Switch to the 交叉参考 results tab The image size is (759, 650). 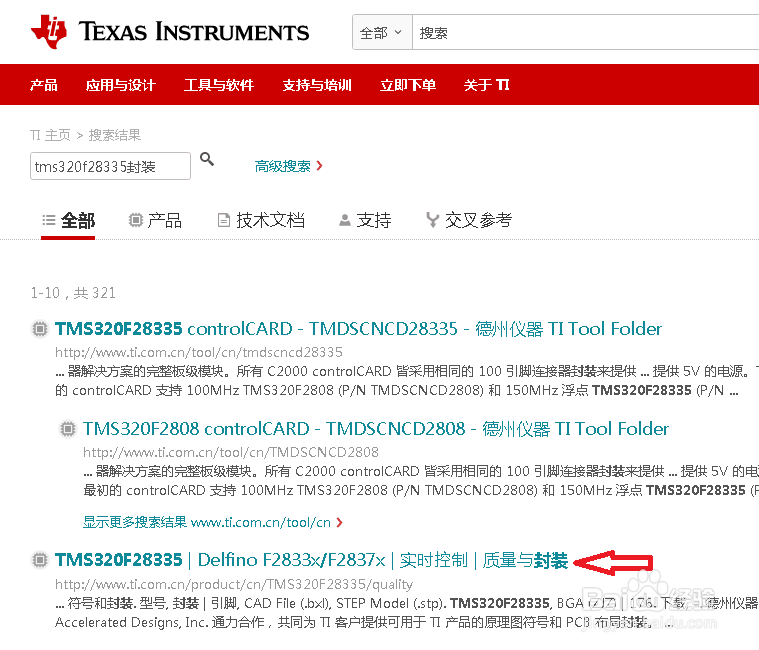tap(469, 221)
